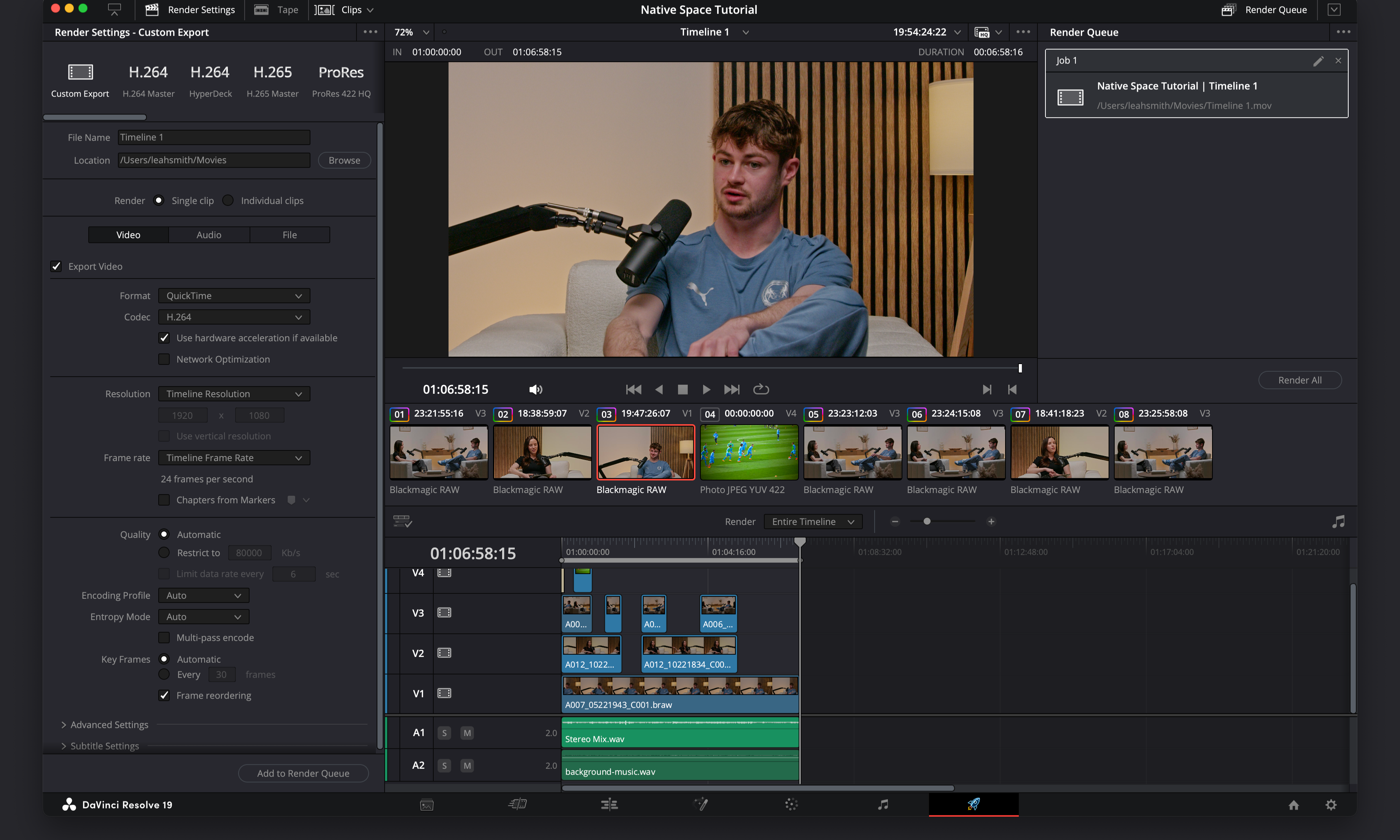Open Render Settings panel options menu
The height and width of the screenshot is (840, 1400).
click(x=371, y=32)
